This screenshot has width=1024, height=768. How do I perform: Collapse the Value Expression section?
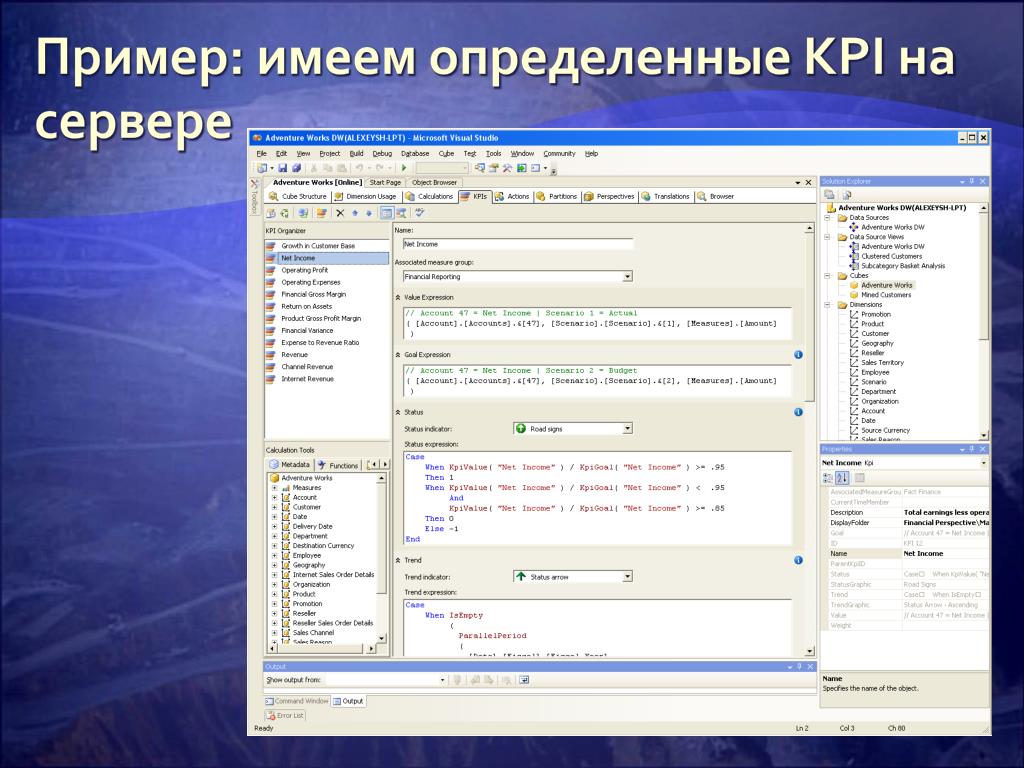pos(398,297)
